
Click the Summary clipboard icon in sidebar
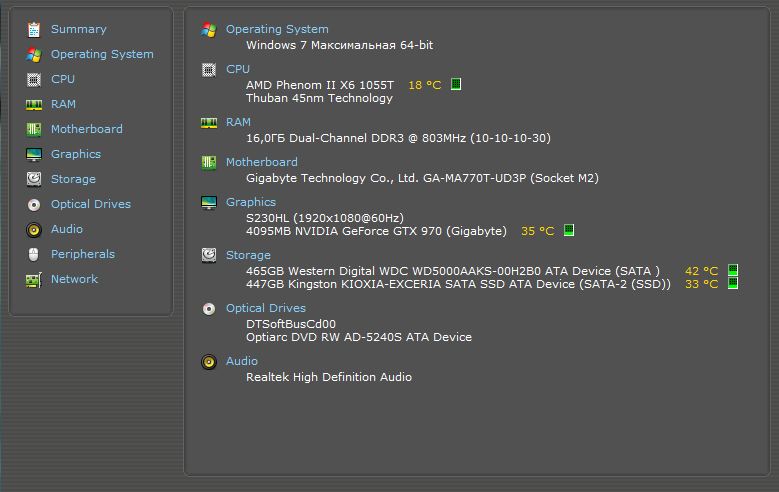[x=34, y=30]
